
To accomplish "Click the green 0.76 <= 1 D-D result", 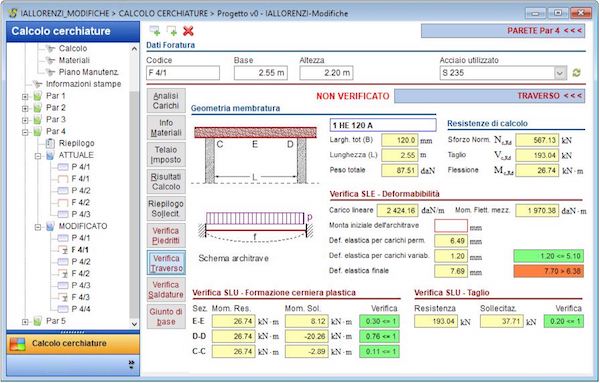I will tap(379, 336).
